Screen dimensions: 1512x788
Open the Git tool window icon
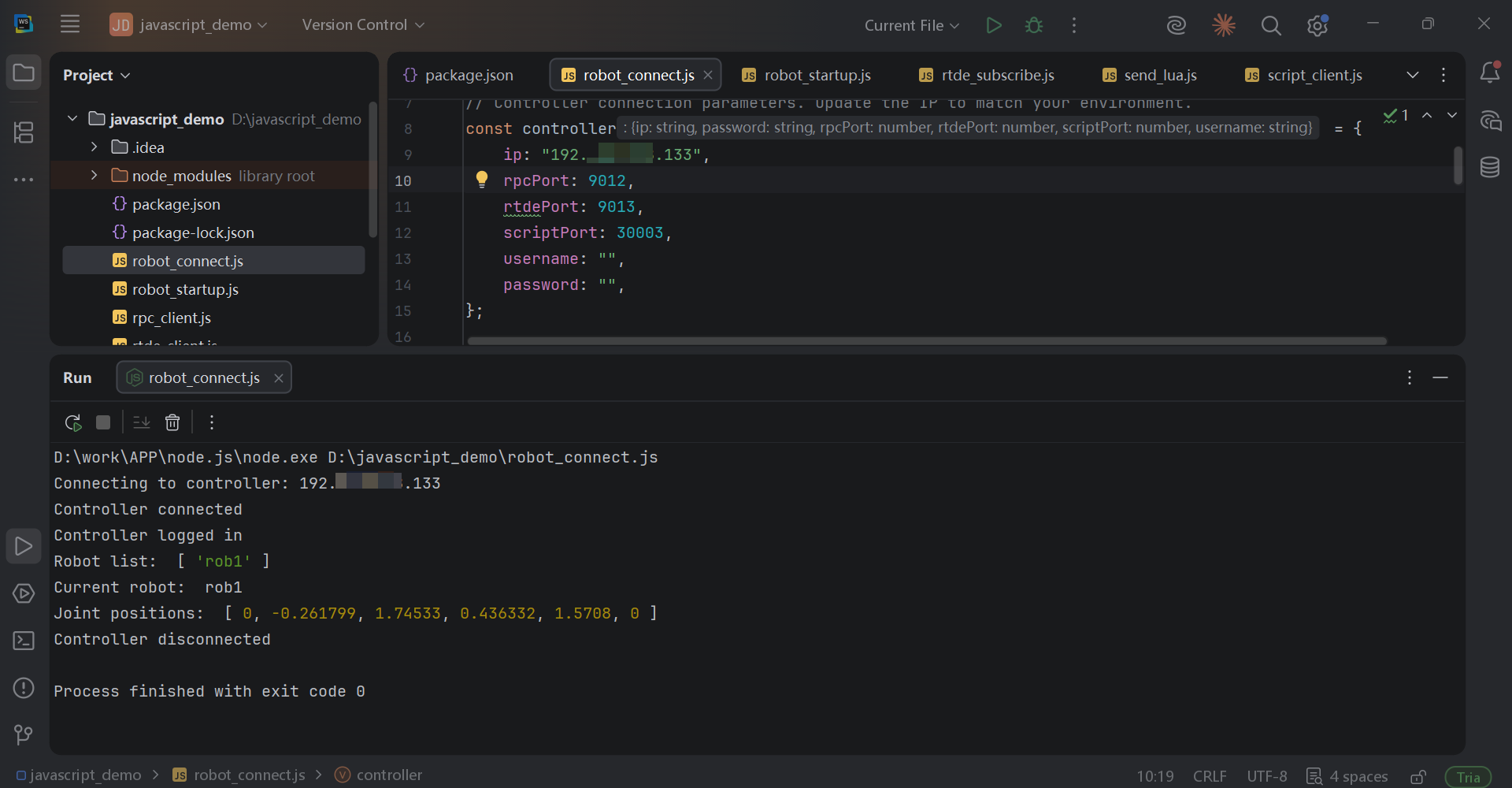24,735
